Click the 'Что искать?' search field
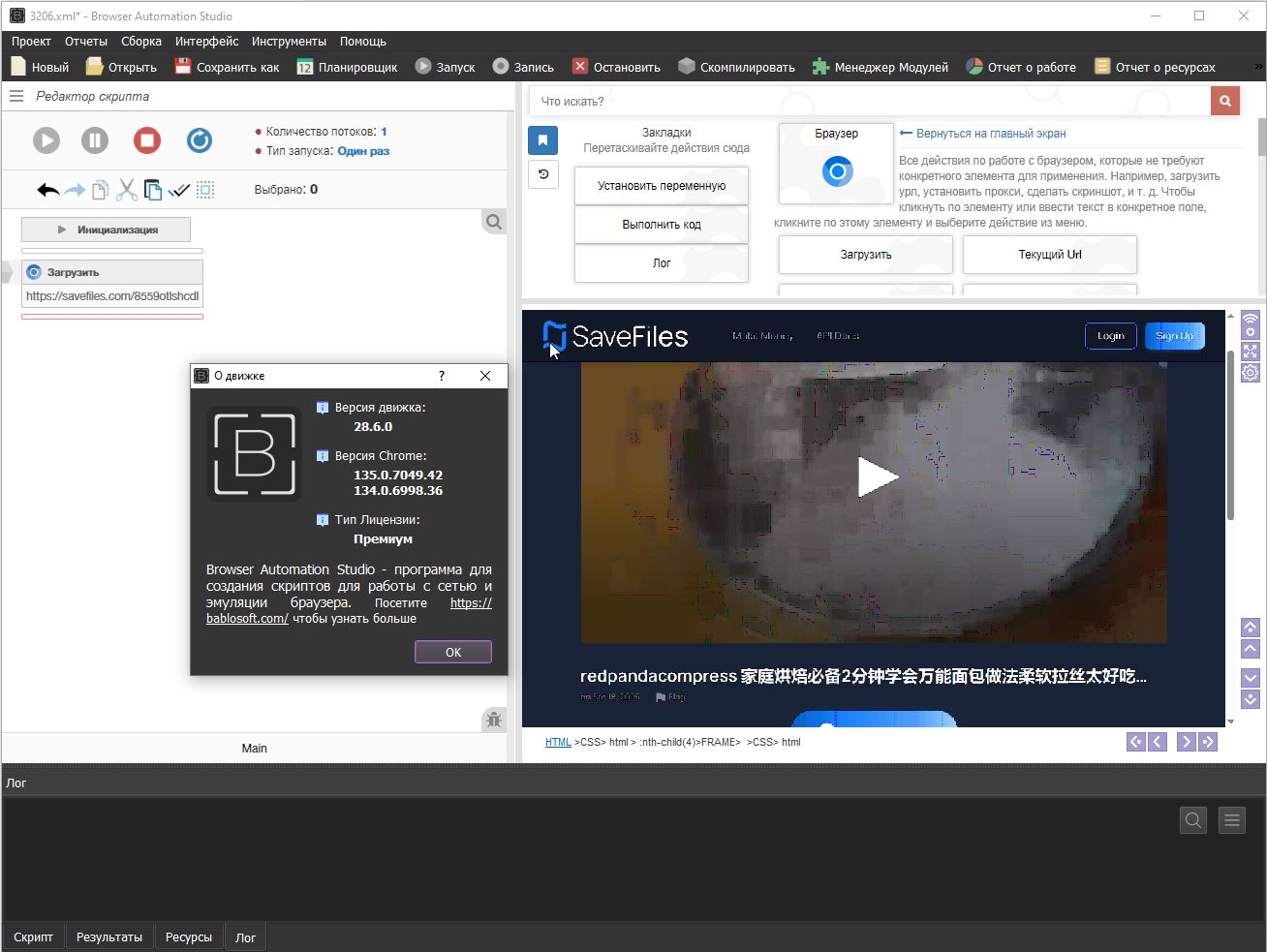The width and height of the screenshot is (1267, 952). 869,101
